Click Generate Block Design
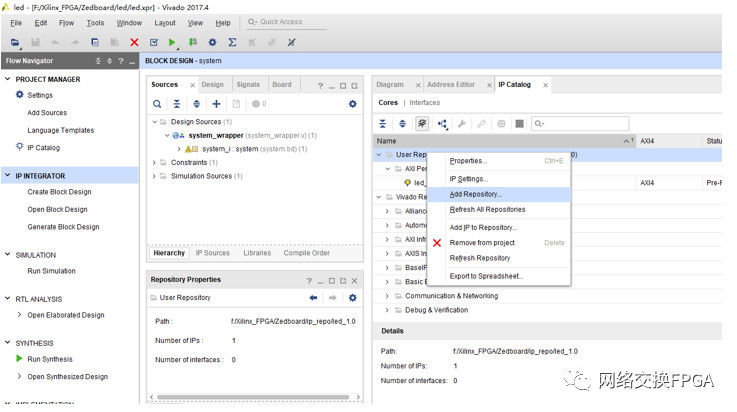This screenshot has height=412, width=737. 63,227
